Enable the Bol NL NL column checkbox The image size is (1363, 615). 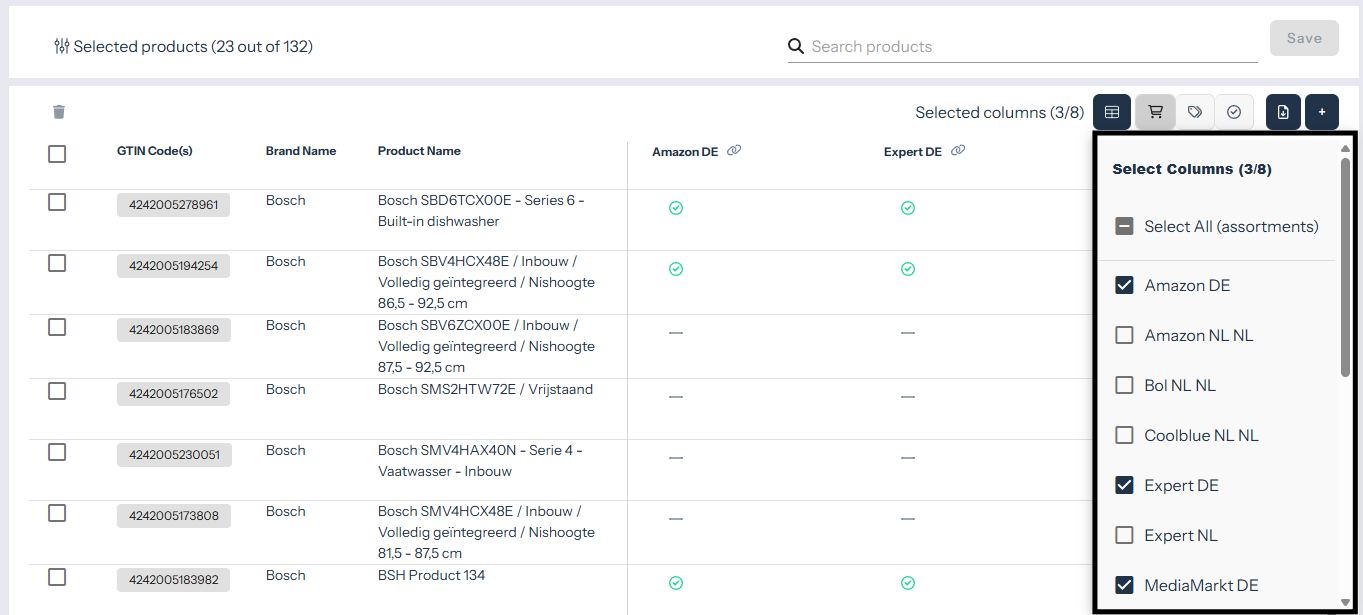coord(1124,386)
